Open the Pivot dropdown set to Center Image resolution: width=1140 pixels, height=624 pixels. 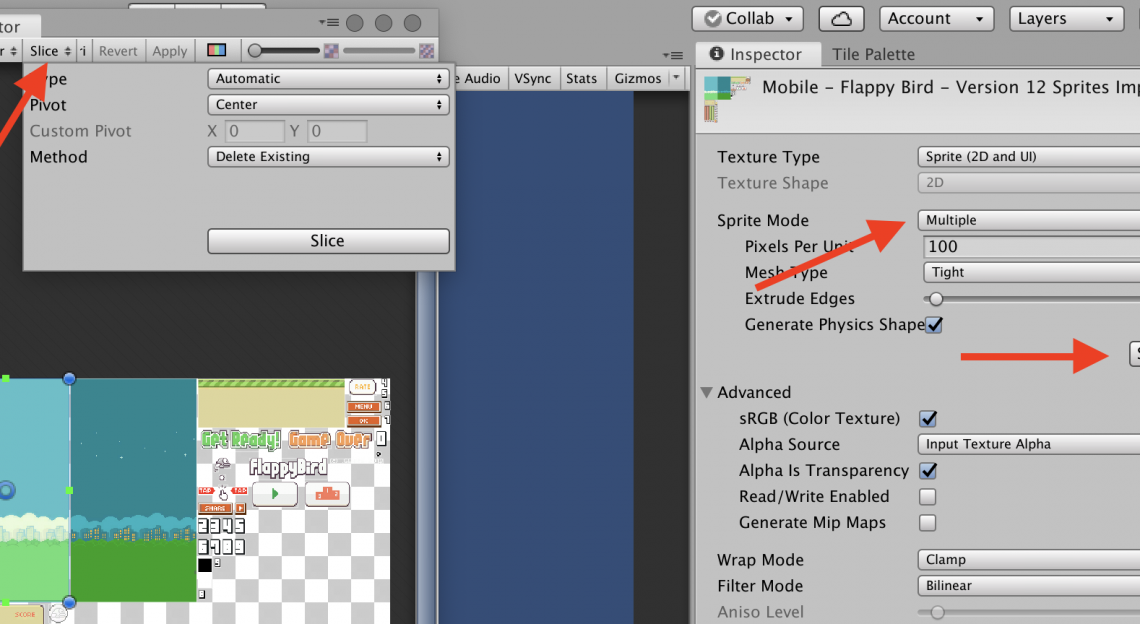tap(328, 105)
